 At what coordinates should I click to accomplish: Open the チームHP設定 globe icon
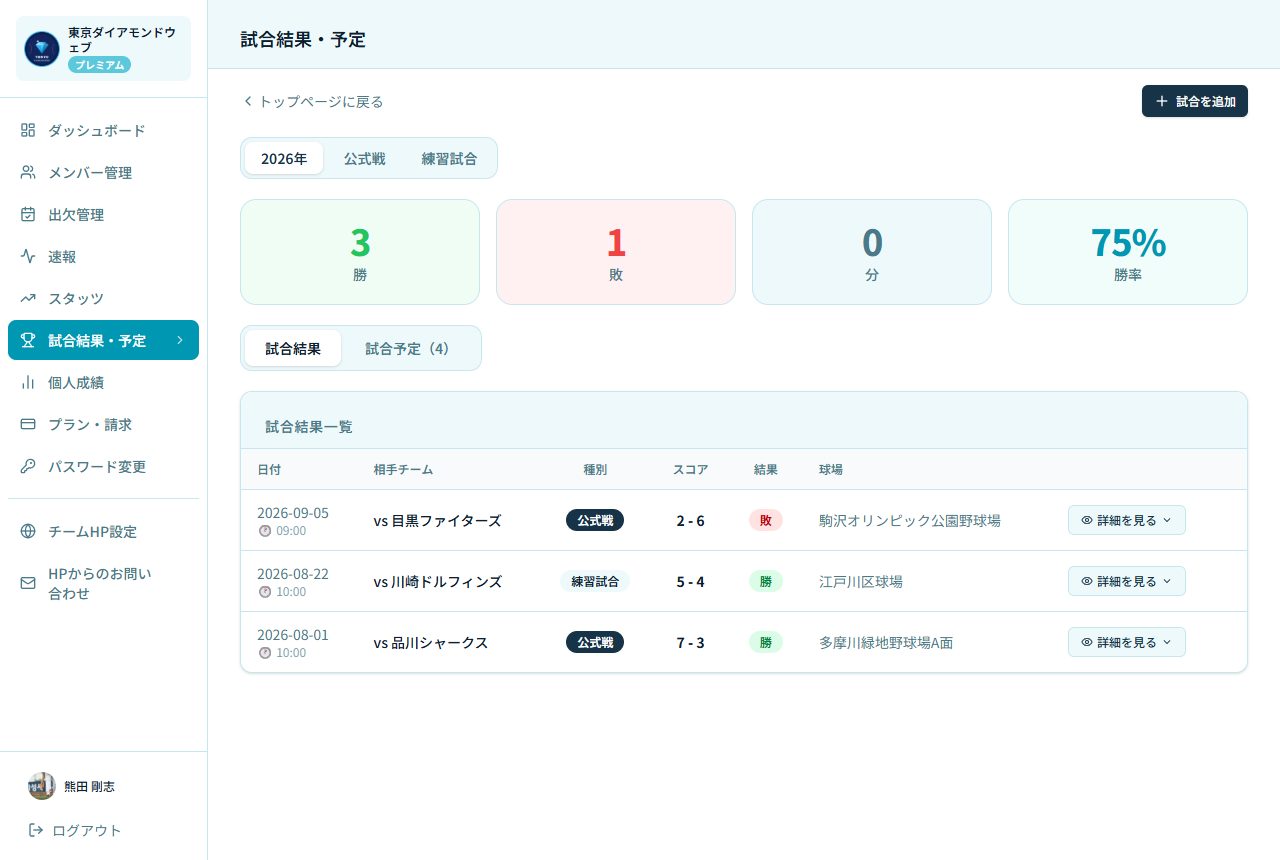[28, 532]
